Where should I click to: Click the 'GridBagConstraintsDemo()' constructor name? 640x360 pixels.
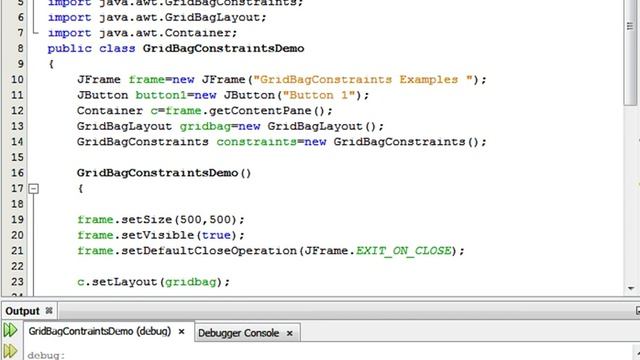coord(164,173)
